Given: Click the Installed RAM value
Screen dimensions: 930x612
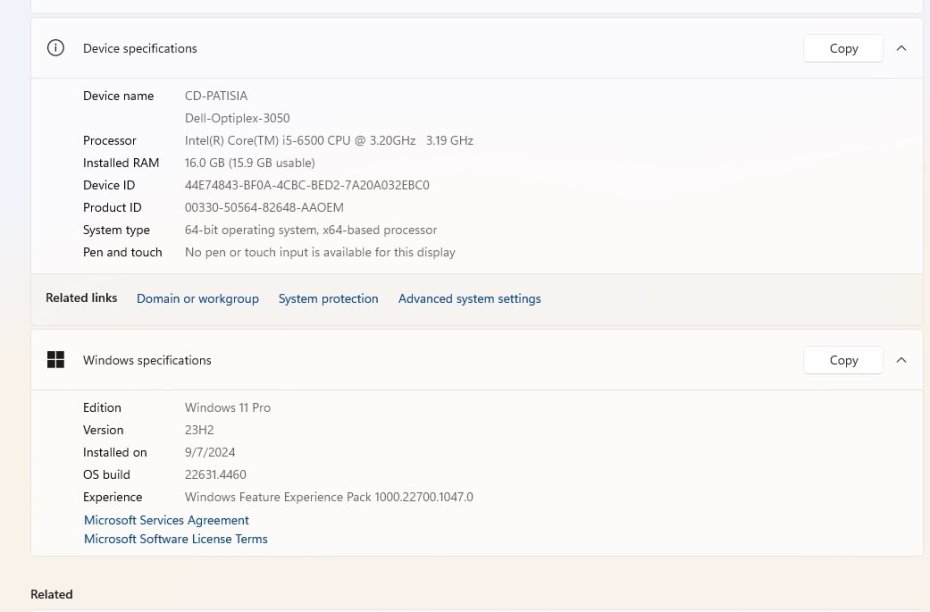Looking at the screenshot, I should (250, 163).
